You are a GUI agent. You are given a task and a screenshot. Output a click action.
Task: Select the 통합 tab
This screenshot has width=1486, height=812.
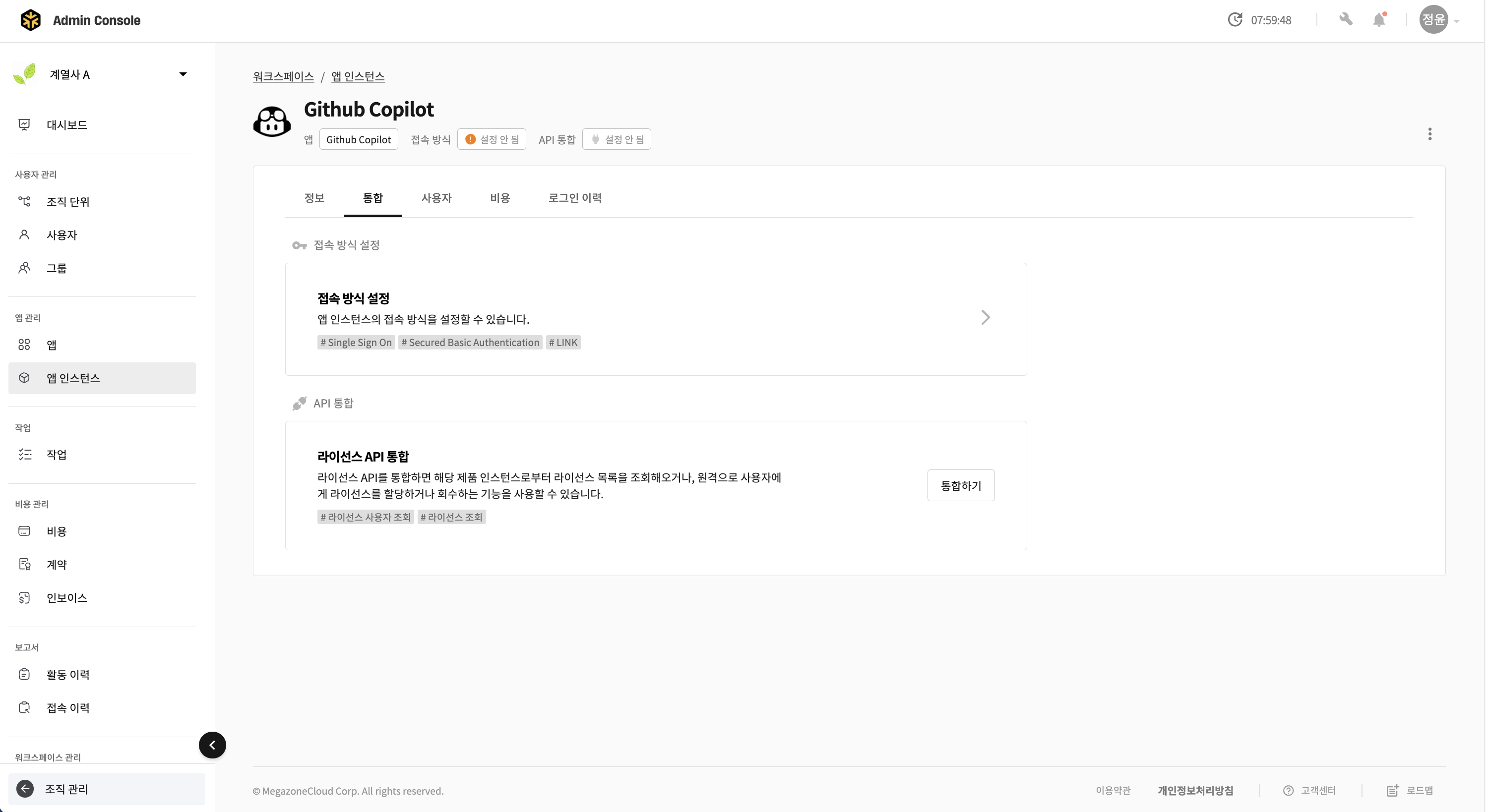pyautogui.click(x=372, y=198)
